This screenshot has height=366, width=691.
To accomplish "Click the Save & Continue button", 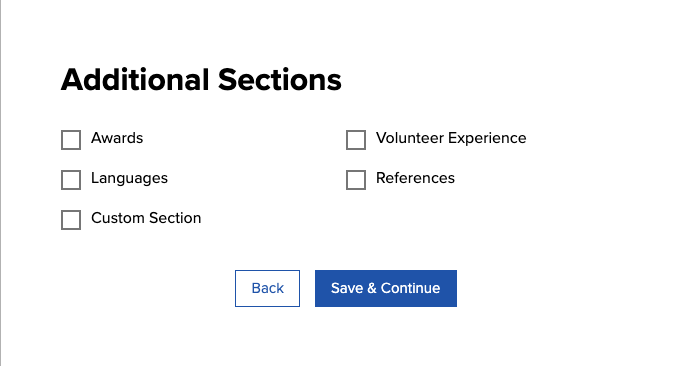I will [386, 288].
